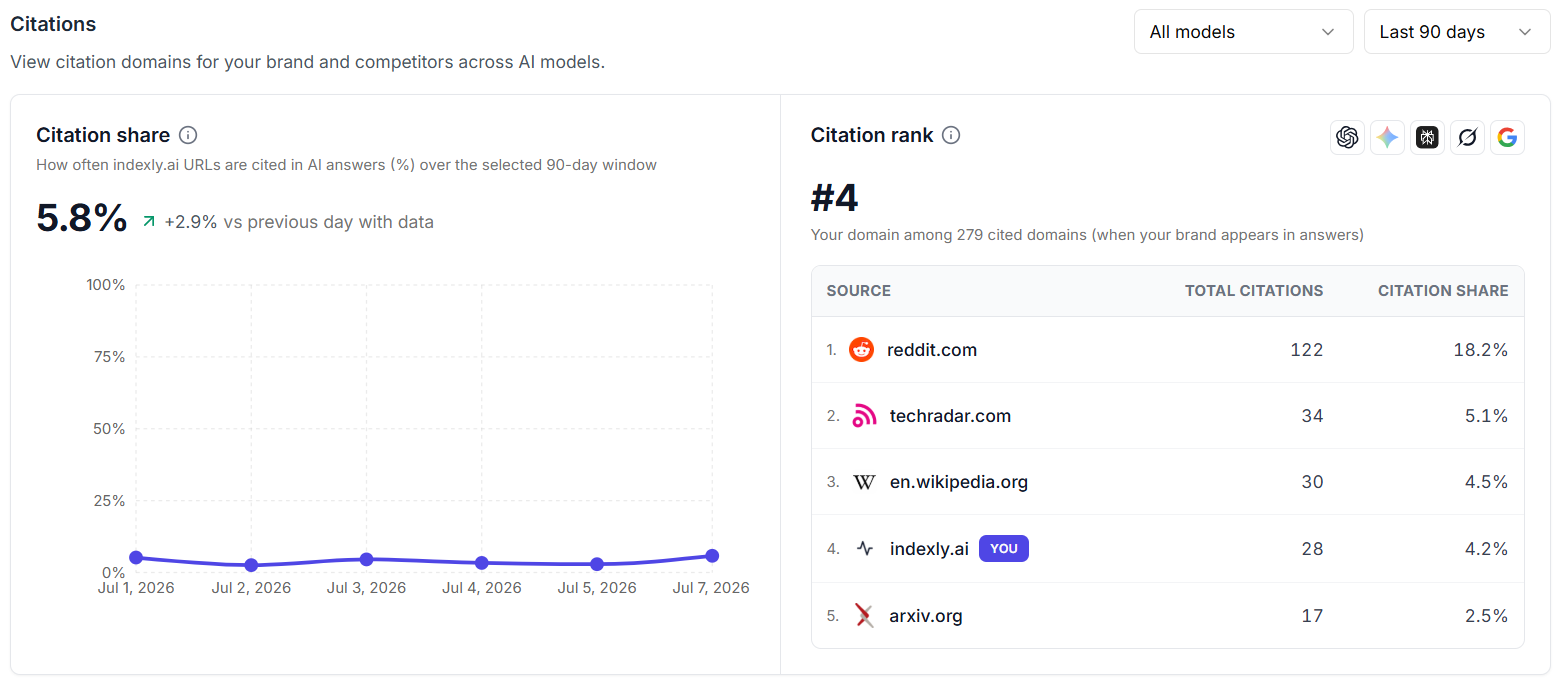Click en.wikipedia.org citation share 4.5%
Image resolution: width=1562 pixels, height=687 pixels.
(1485, 482)
